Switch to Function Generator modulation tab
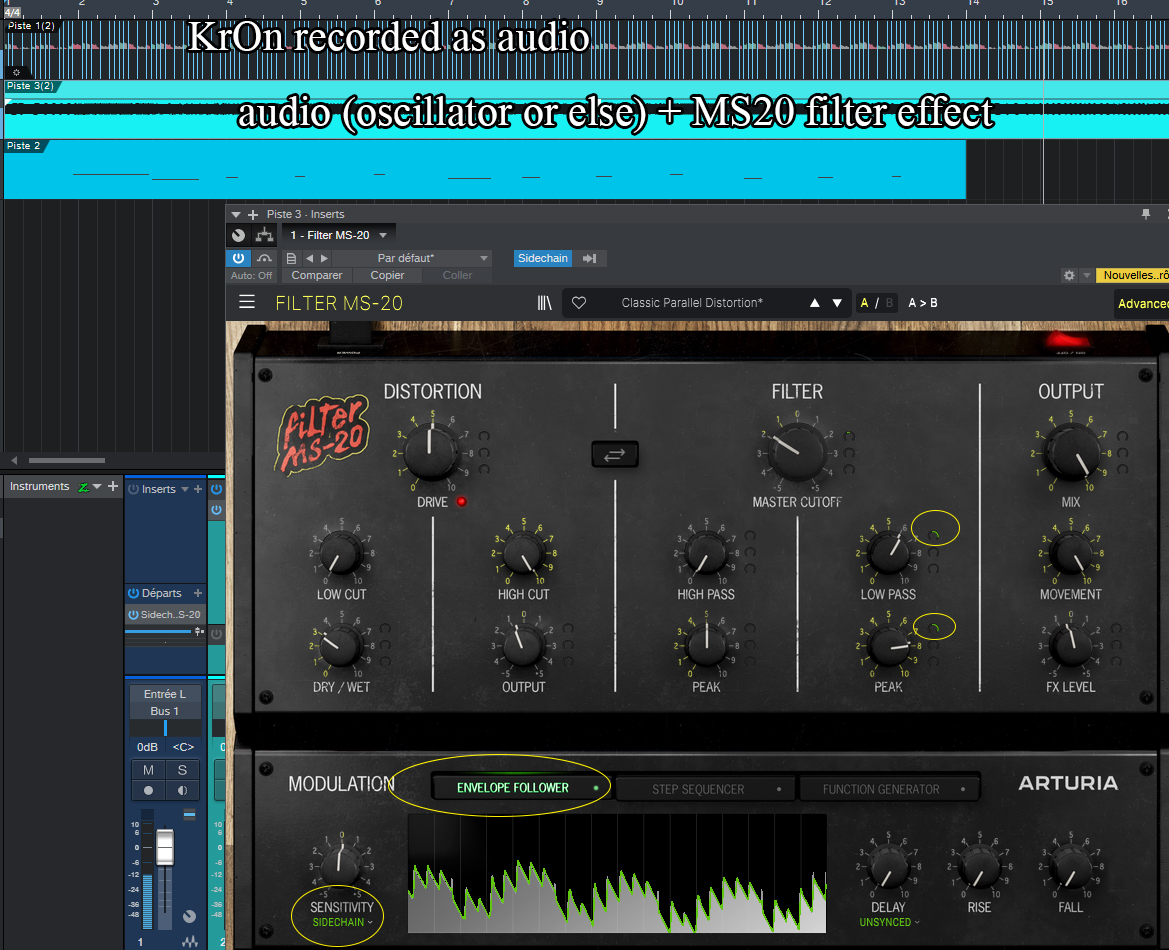 point(887,789)
